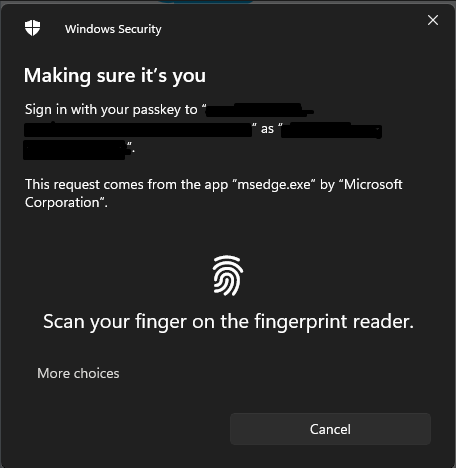The height and width of the screenshot is (468, 456).
Task: Click the "Sign in with your passkey to" text
Action: (x=111, y=110)
